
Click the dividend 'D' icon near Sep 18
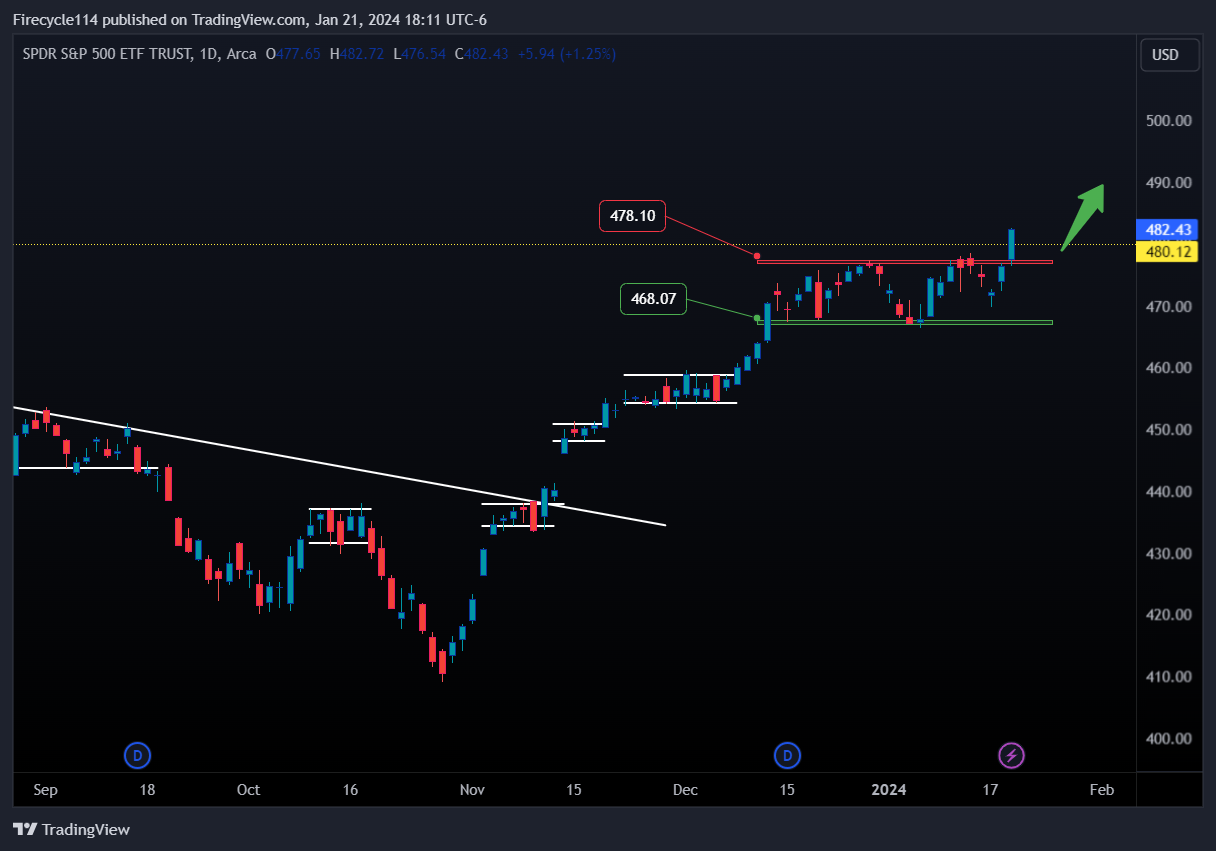click(137, 755)
